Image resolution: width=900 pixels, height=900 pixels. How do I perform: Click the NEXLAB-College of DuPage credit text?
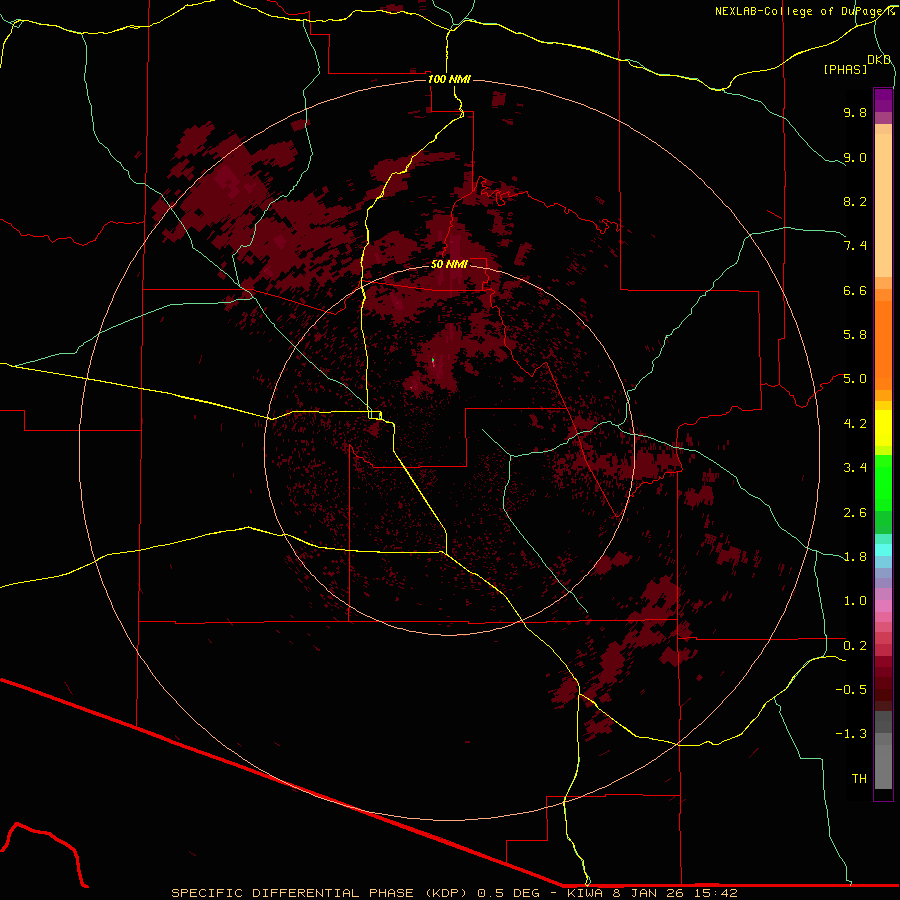pos(801,11)
